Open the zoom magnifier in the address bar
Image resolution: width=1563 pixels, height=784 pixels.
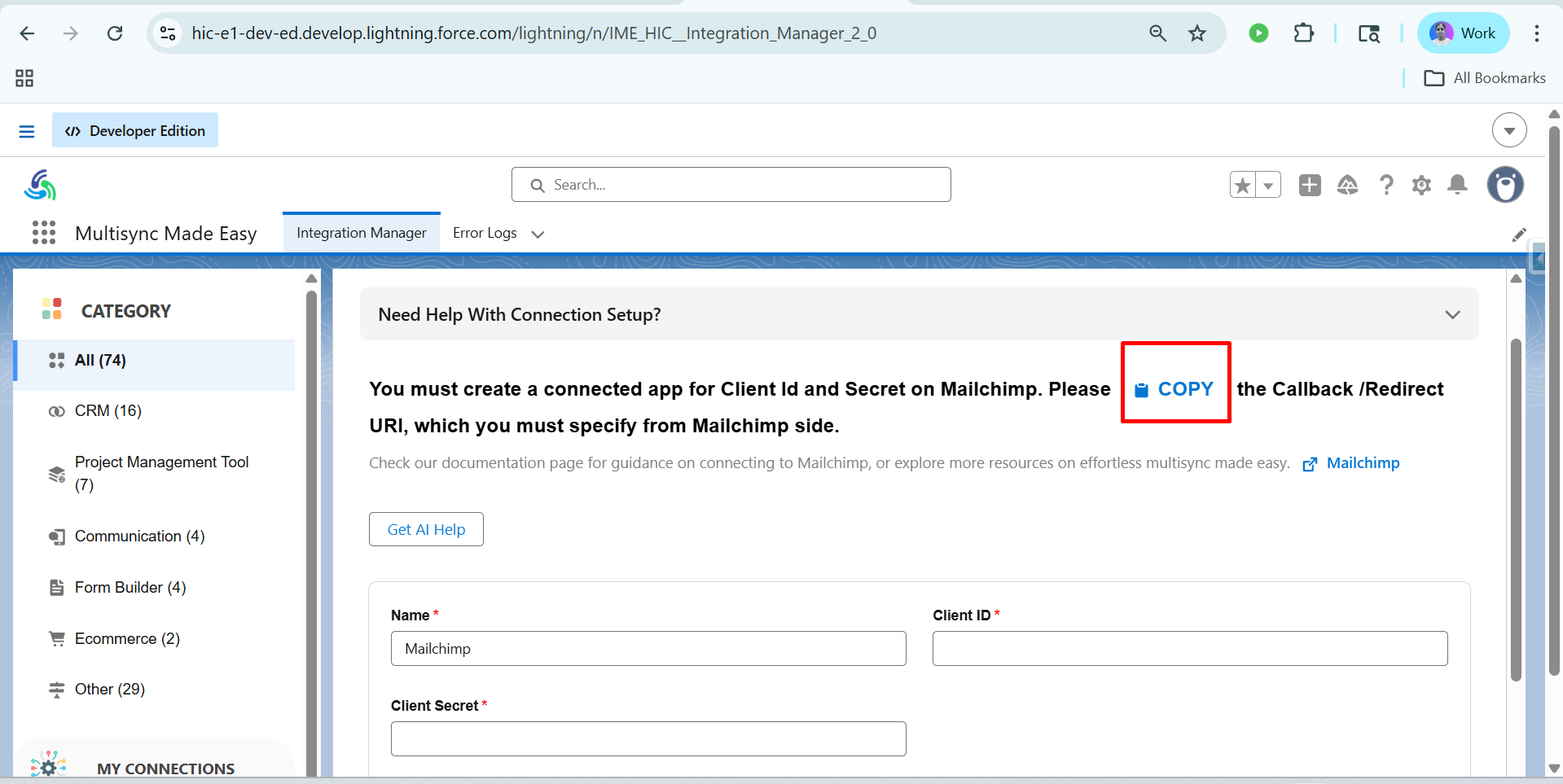click(x=1157, y=33)
